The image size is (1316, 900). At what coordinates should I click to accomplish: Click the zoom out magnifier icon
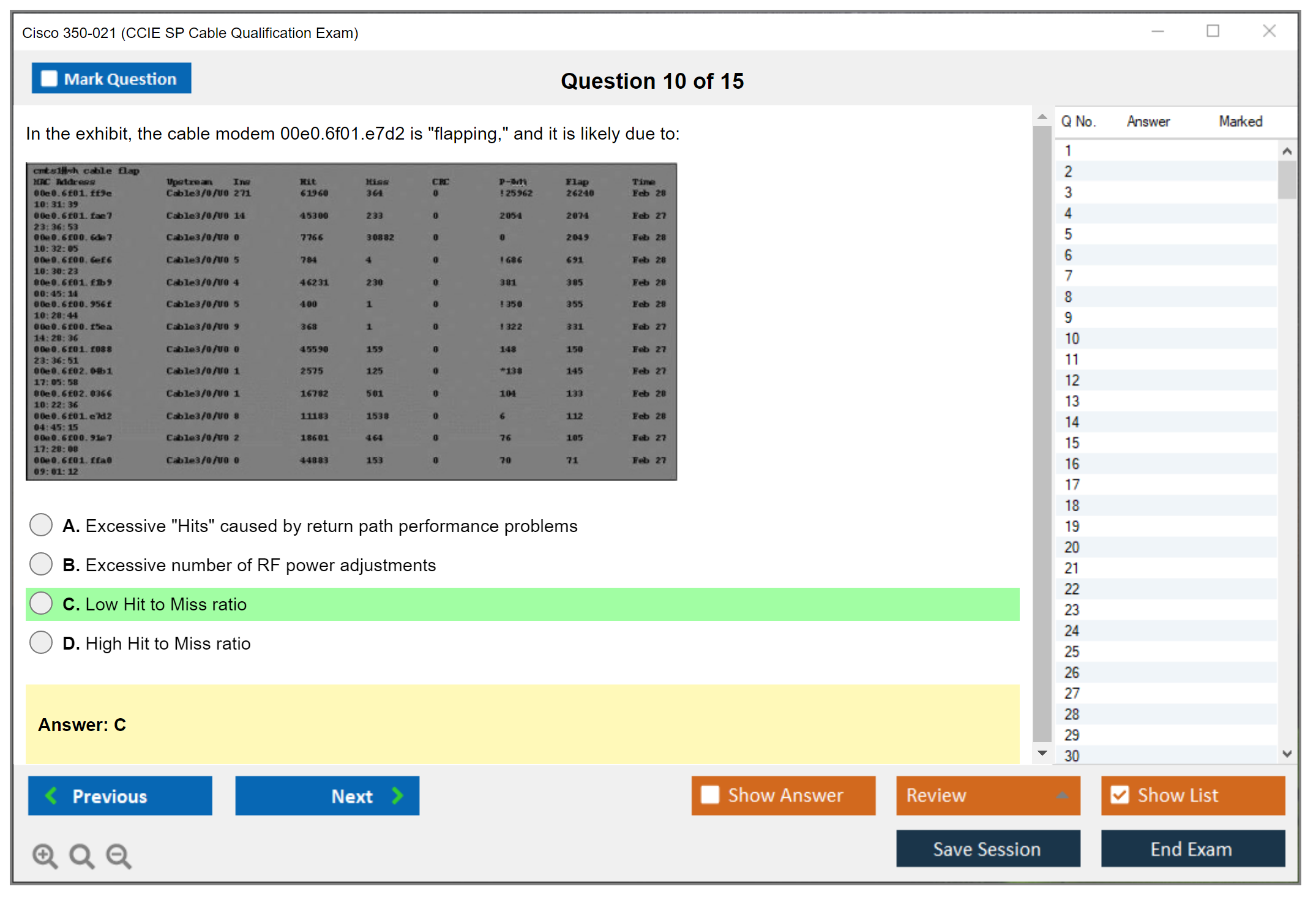click(119, 855)
